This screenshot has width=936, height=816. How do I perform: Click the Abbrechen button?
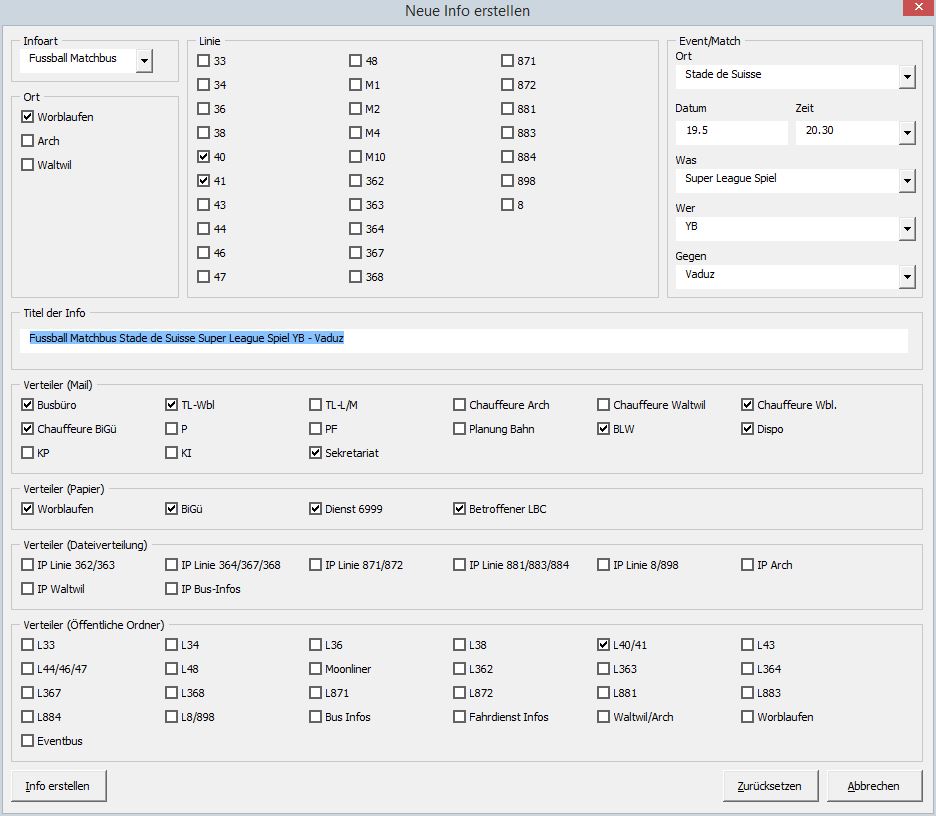pyautogui.click(x=873, y=786)
